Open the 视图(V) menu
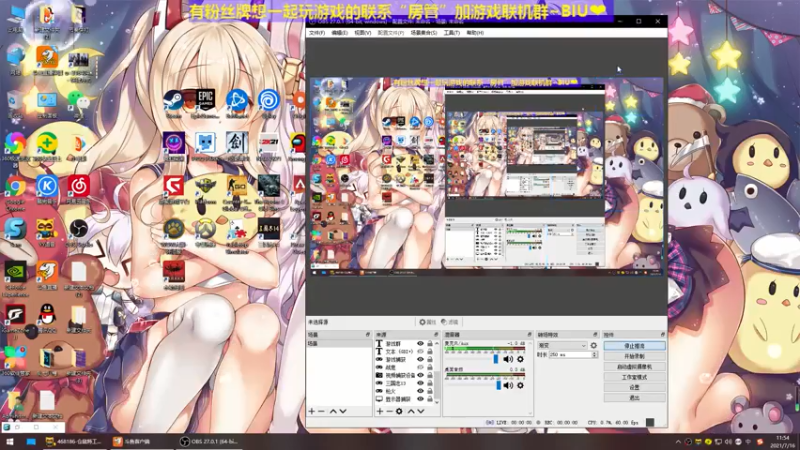 [x=363, y=33]
